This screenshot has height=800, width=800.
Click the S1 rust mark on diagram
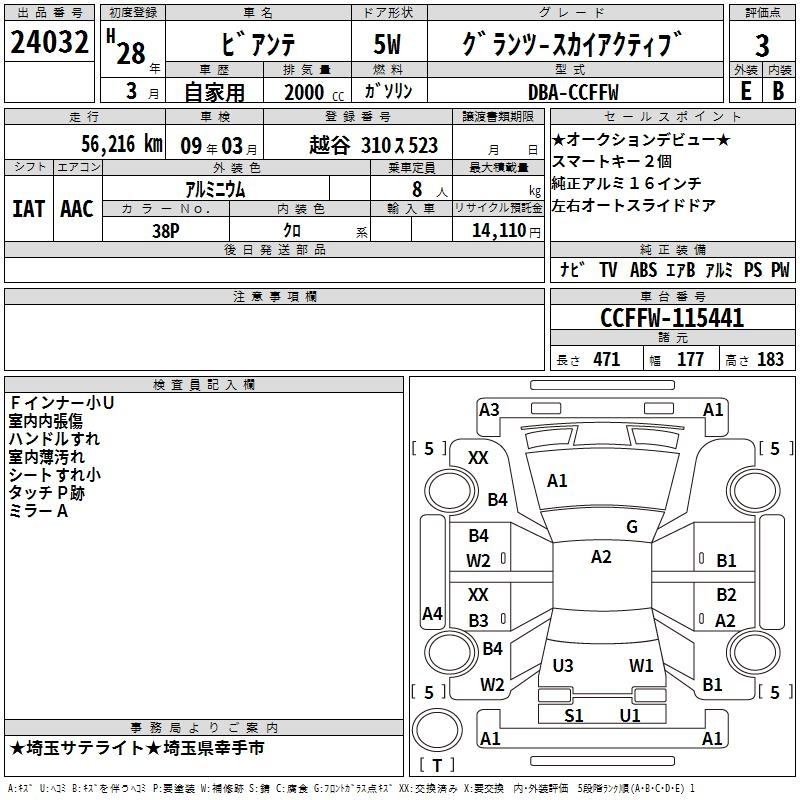point(574,715)
